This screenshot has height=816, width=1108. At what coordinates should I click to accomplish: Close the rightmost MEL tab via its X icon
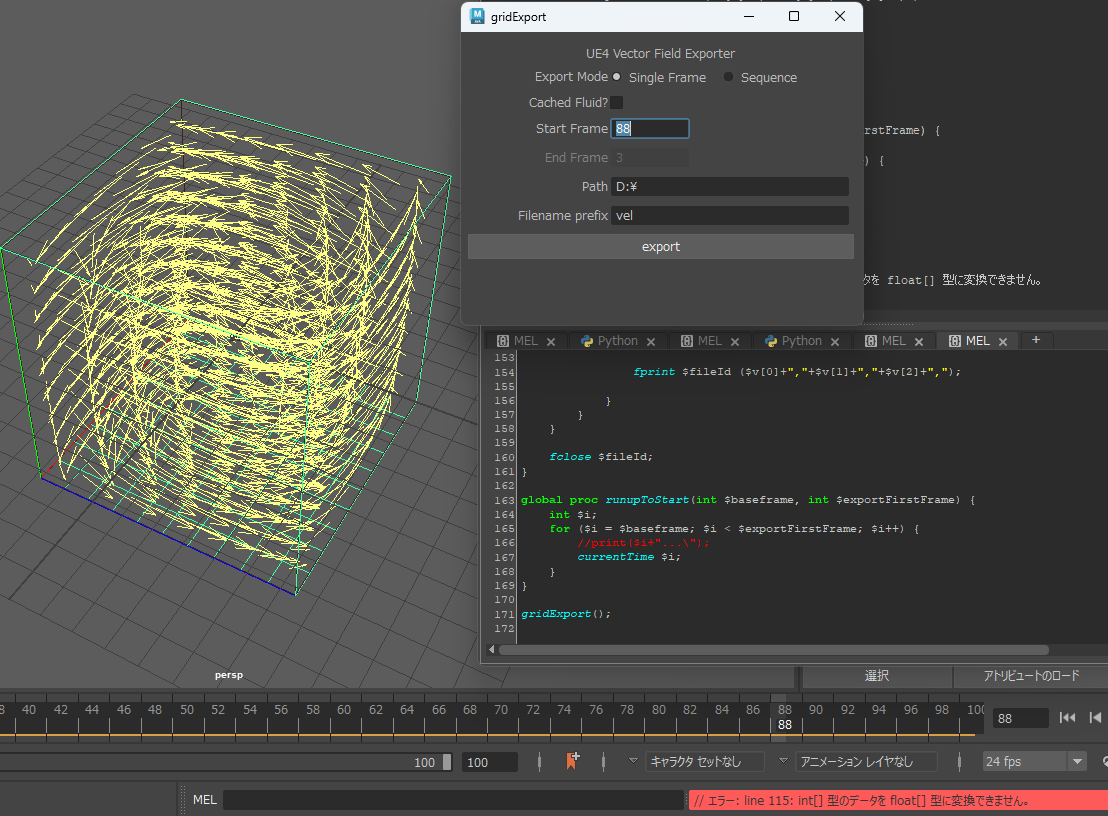tap(1002, 341)
